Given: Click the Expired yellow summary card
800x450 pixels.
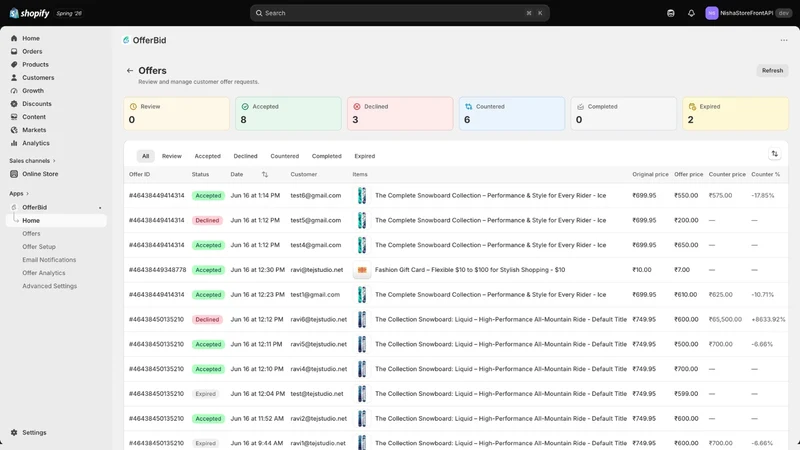Looking at the screenshot, I should (x=735, y=113).
